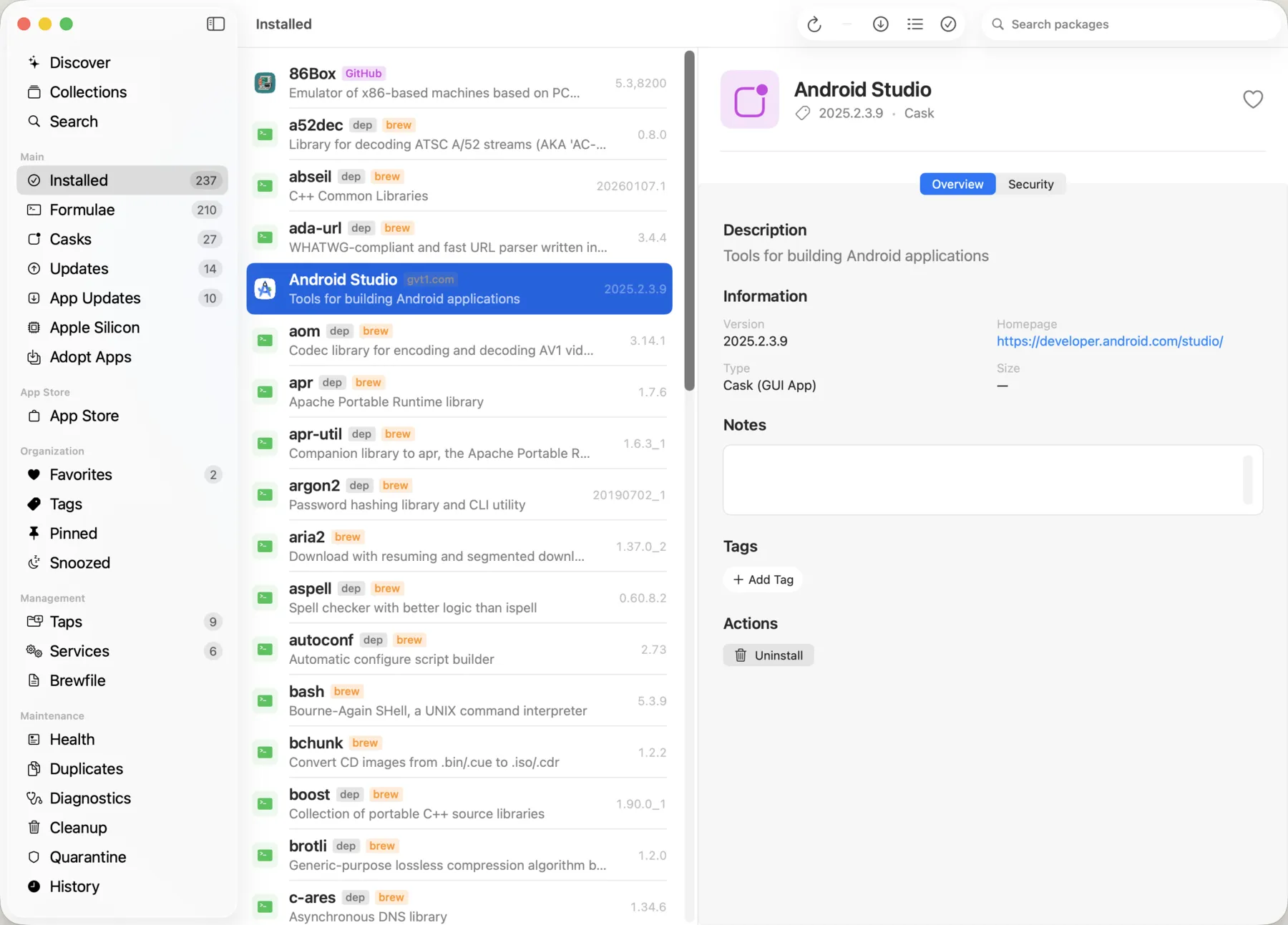Open App Updates in the sidebar
This screenshot has width=1288, height=925.
click(x=122, y=298)
